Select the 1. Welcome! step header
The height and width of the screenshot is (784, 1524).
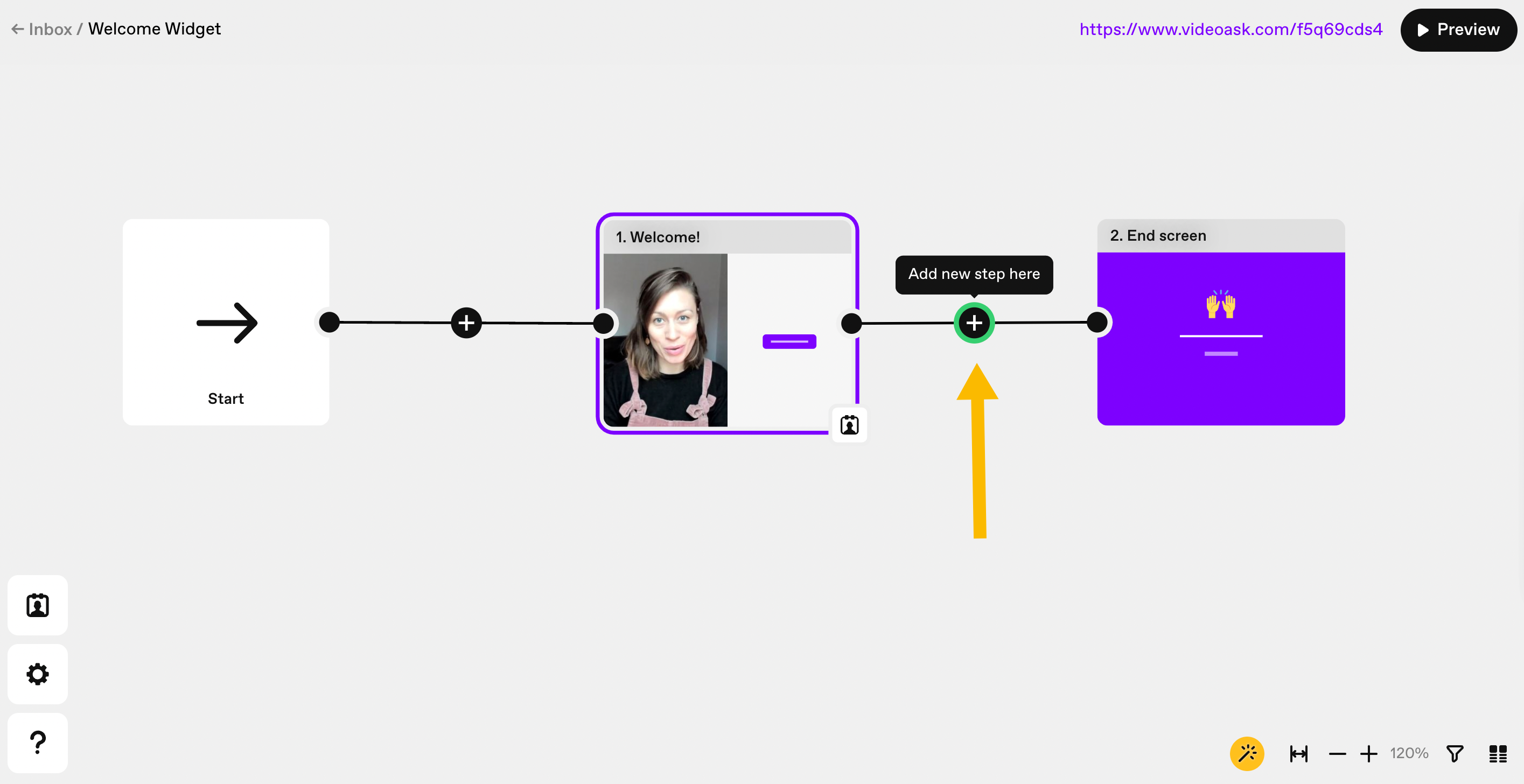(x=726, y=237)
